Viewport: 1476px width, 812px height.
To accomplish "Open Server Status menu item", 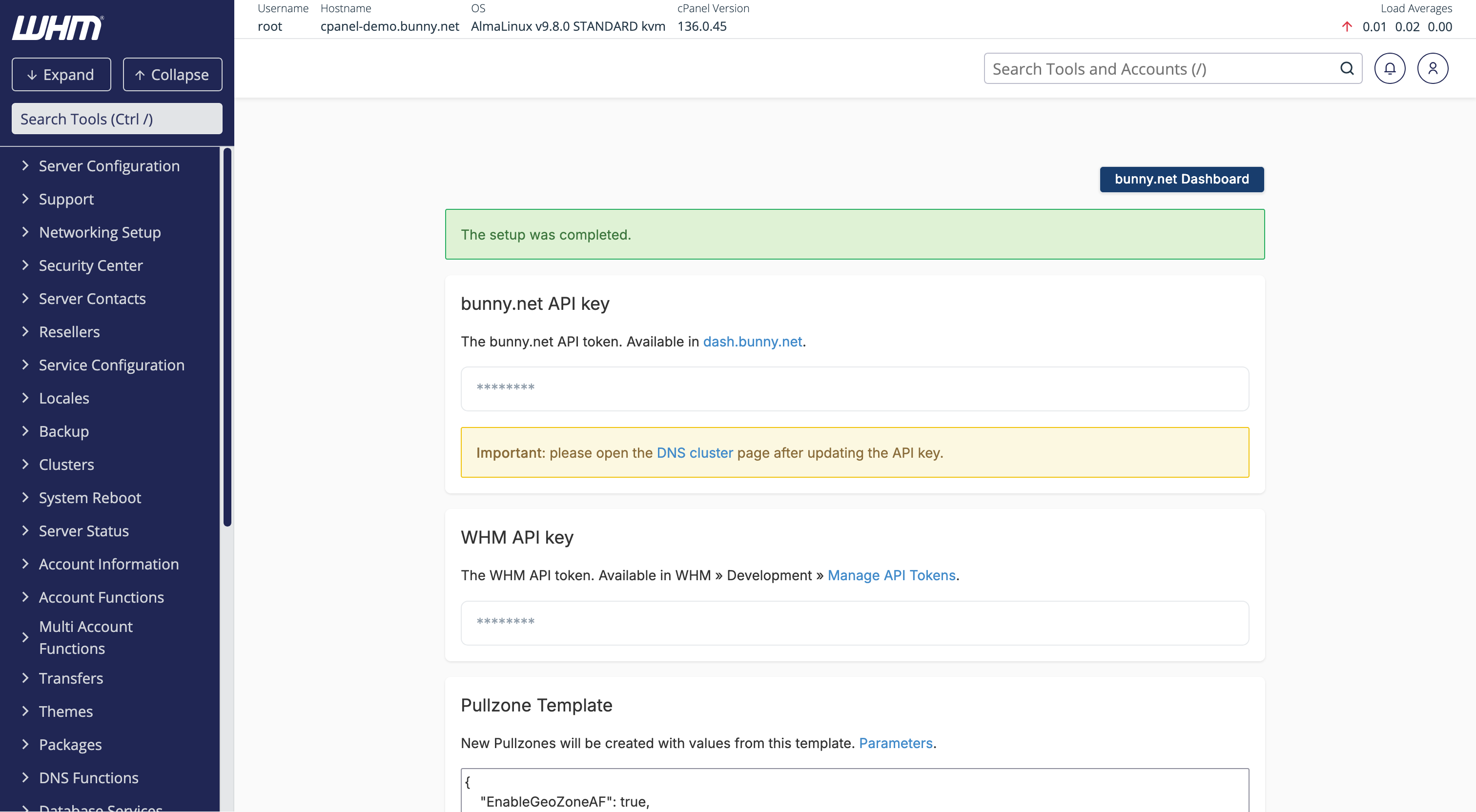I will (83, 531).
